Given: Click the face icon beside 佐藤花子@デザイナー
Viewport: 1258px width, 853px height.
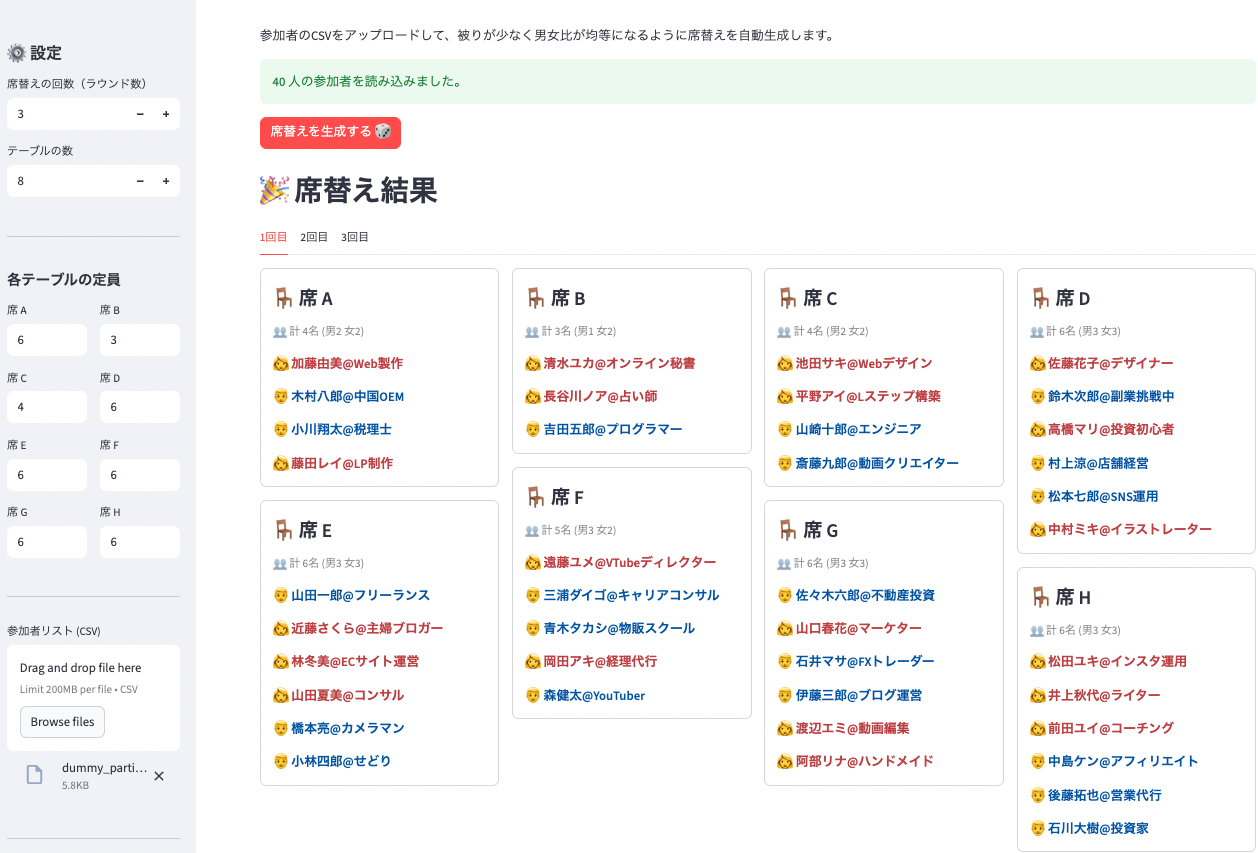Looking at the screenshot, I should [x=1038, y=364].
